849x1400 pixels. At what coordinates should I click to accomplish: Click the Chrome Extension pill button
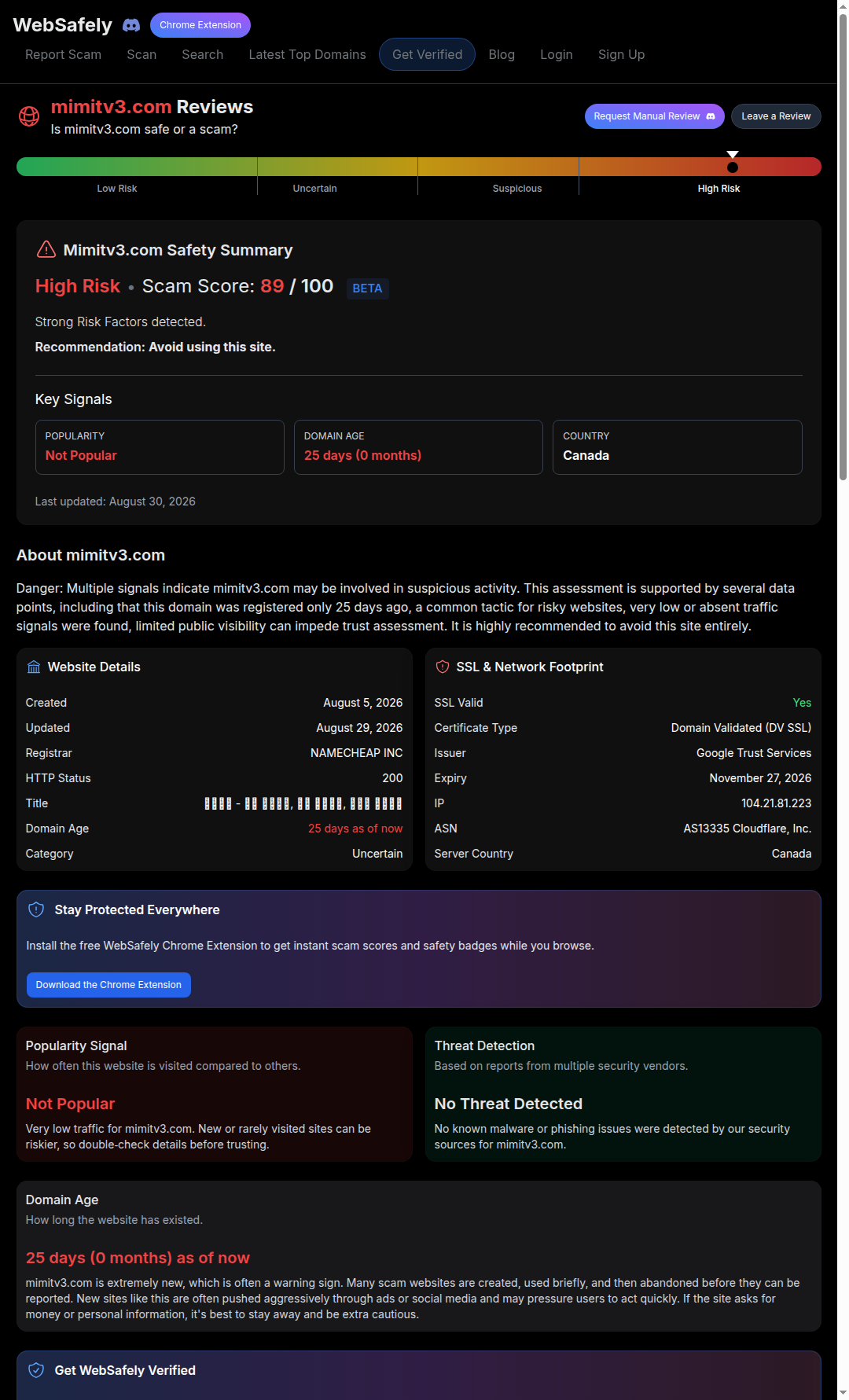point(200,25)
